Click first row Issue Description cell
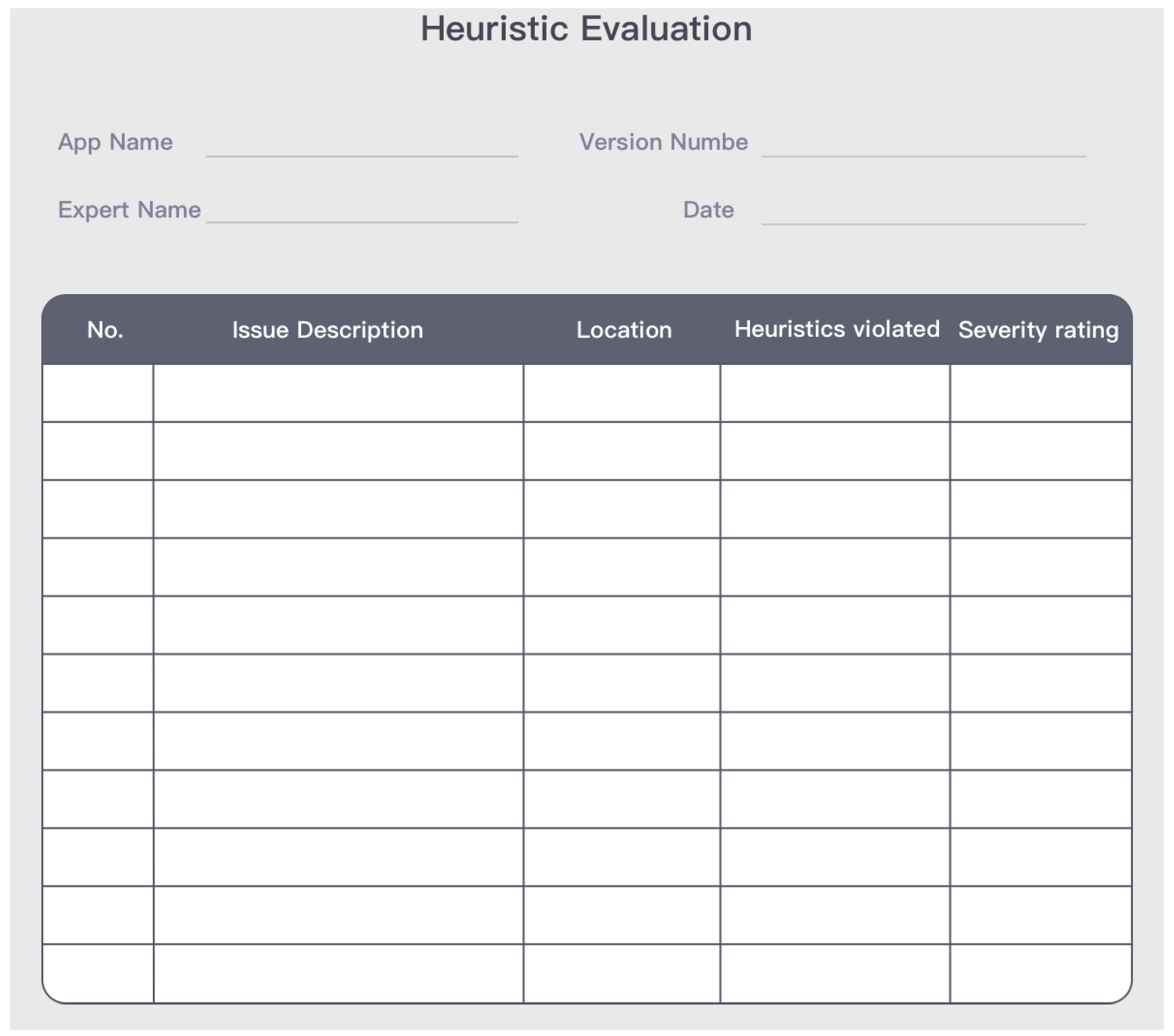 pyautogui.click(x=338, y=393)
